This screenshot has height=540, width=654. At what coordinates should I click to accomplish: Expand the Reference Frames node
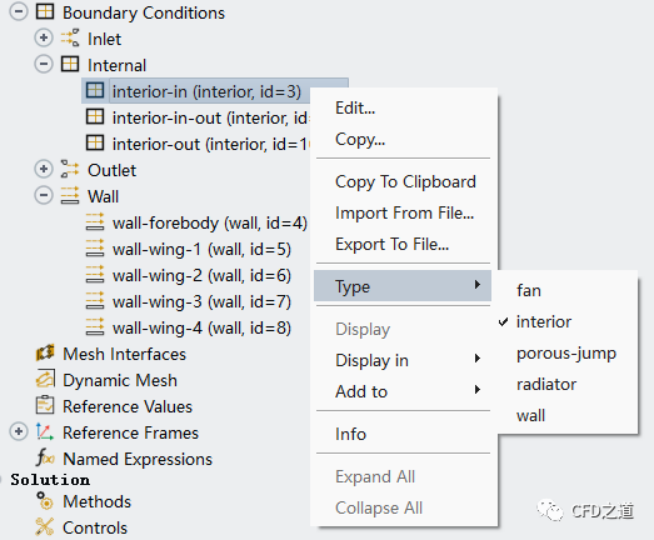pos(18,433)
